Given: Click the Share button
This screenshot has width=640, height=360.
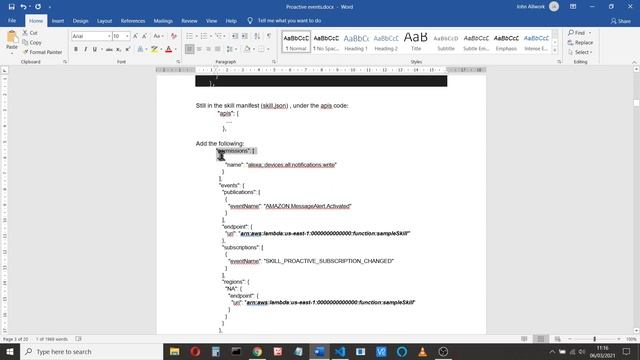Looking at the screenshot, I should coord(620,21).
